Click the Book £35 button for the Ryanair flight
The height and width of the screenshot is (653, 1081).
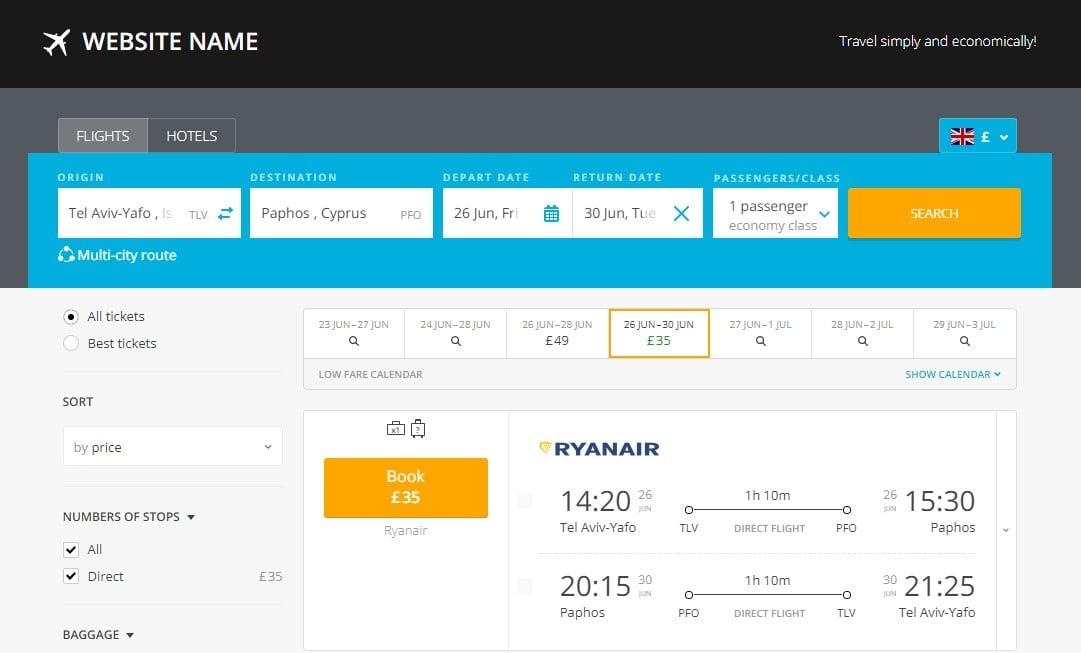click(x=405, y=487)
